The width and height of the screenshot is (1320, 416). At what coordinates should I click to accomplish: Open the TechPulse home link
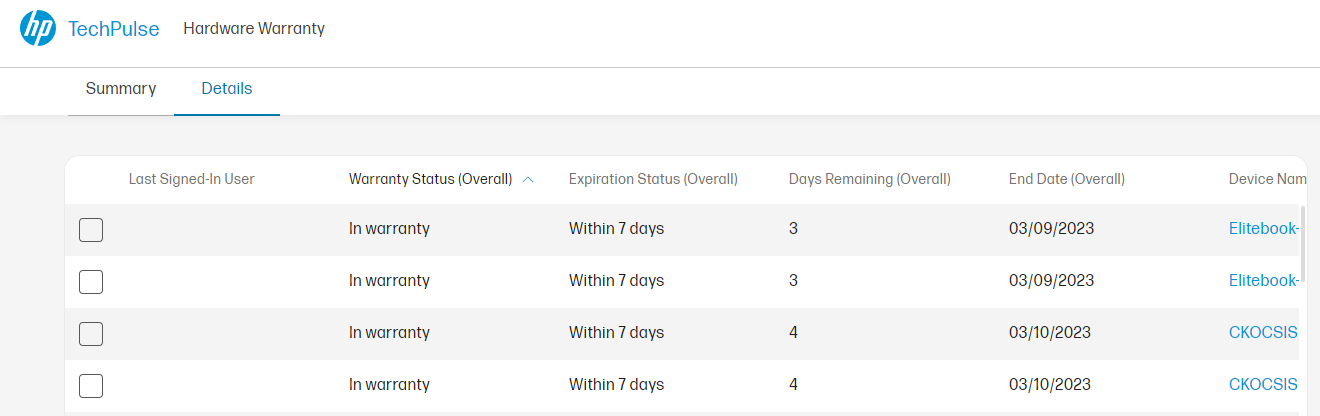point(114,29)
